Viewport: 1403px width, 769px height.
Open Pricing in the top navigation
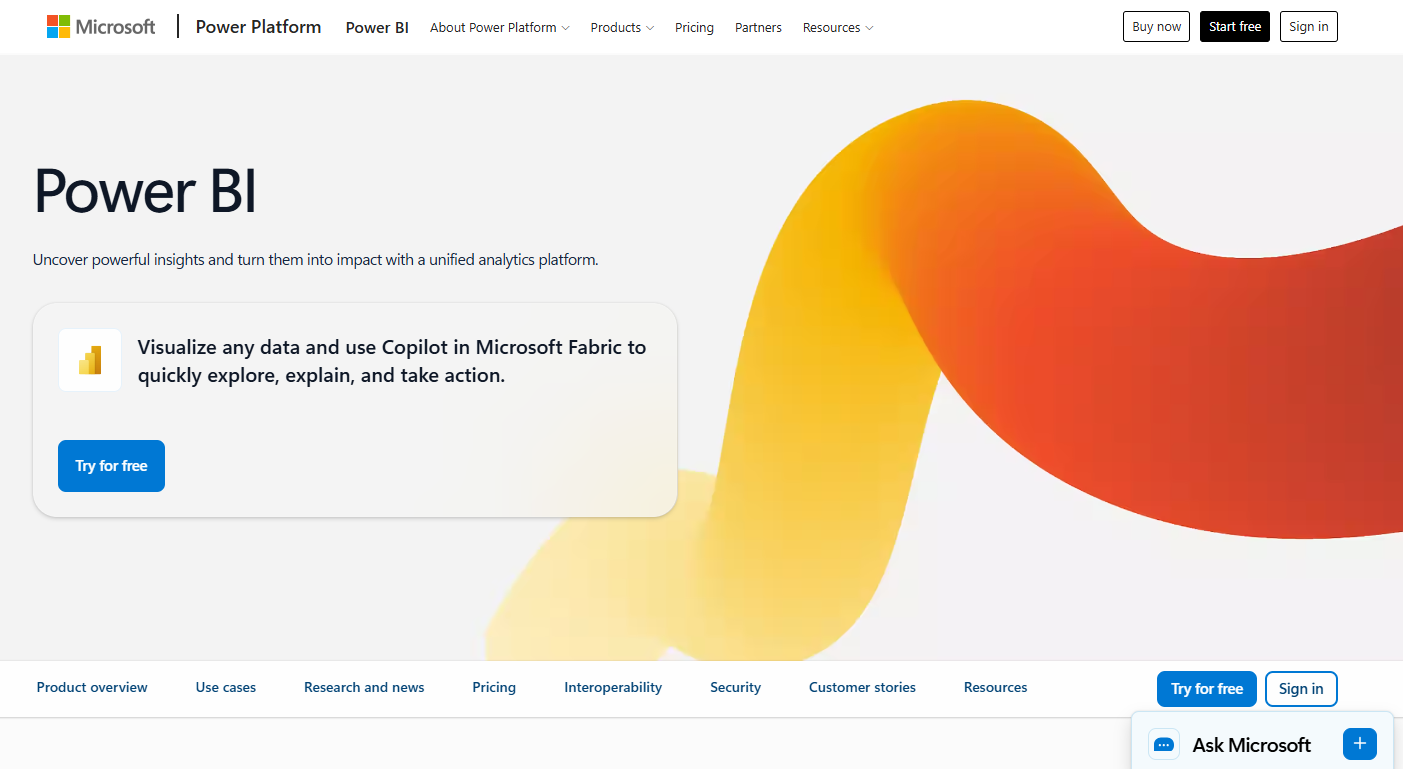pos(694,27)
